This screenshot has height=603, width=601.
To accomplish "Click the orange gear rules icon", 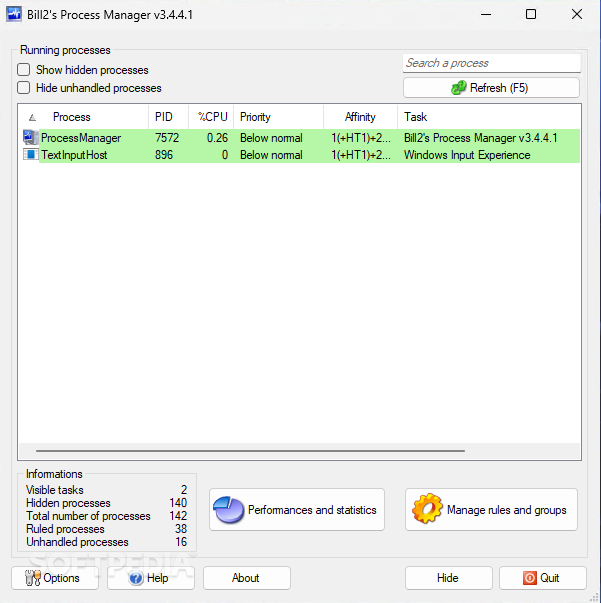I will click(427, 509).
